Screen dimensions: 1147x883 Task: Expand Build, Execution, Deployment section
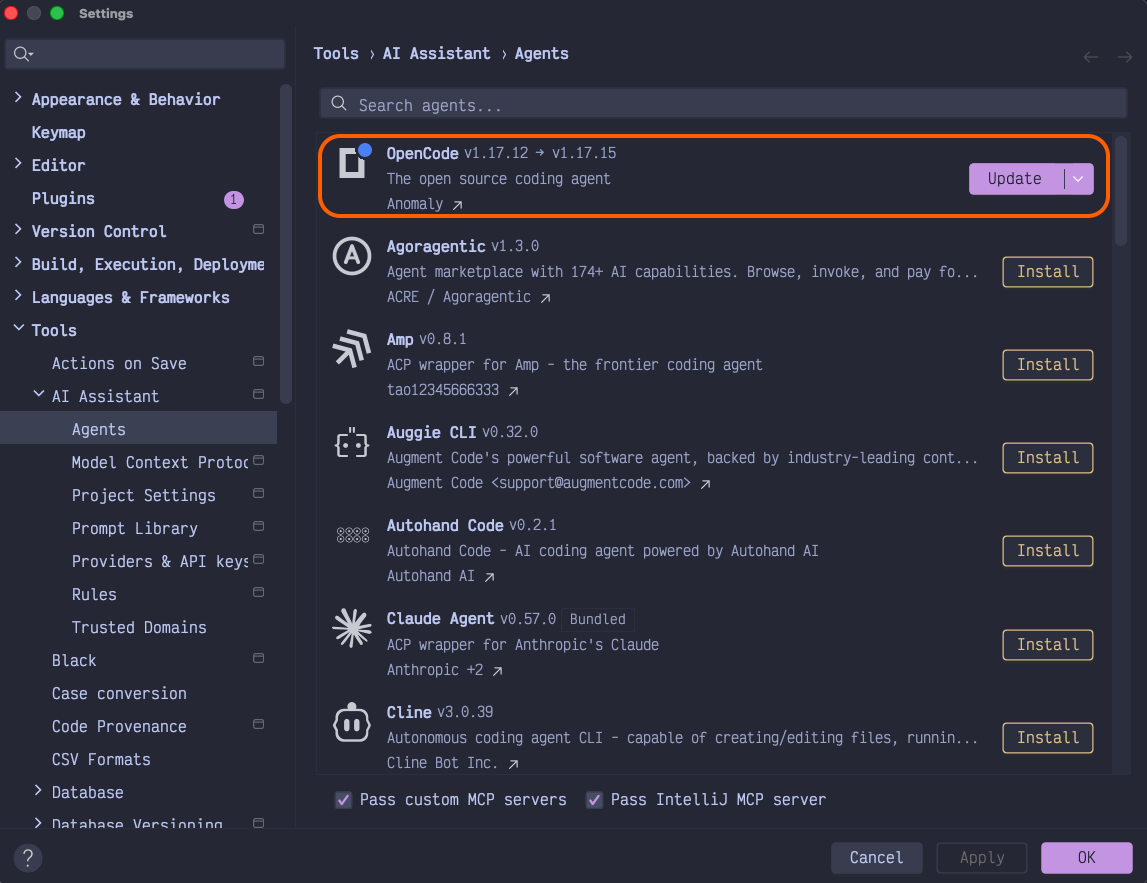18,263
